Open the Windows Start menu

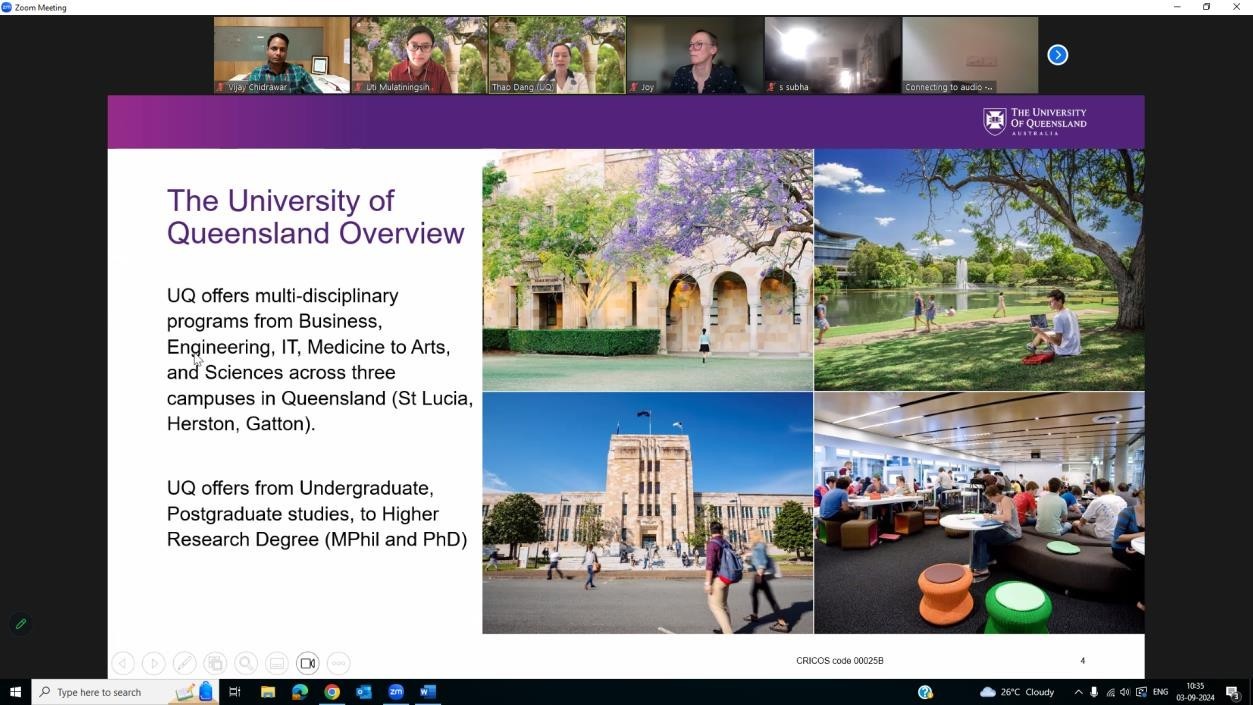[x=15, y=692]
